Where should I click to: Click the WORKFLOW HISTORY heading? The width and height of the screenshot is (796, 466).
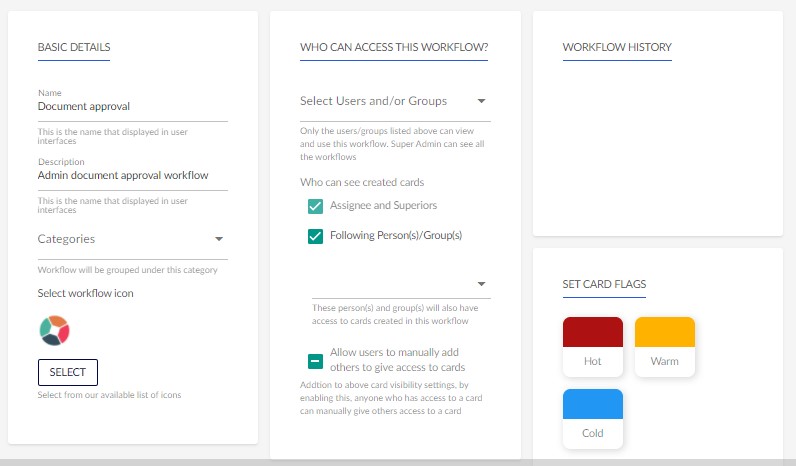tap(617, 47)
